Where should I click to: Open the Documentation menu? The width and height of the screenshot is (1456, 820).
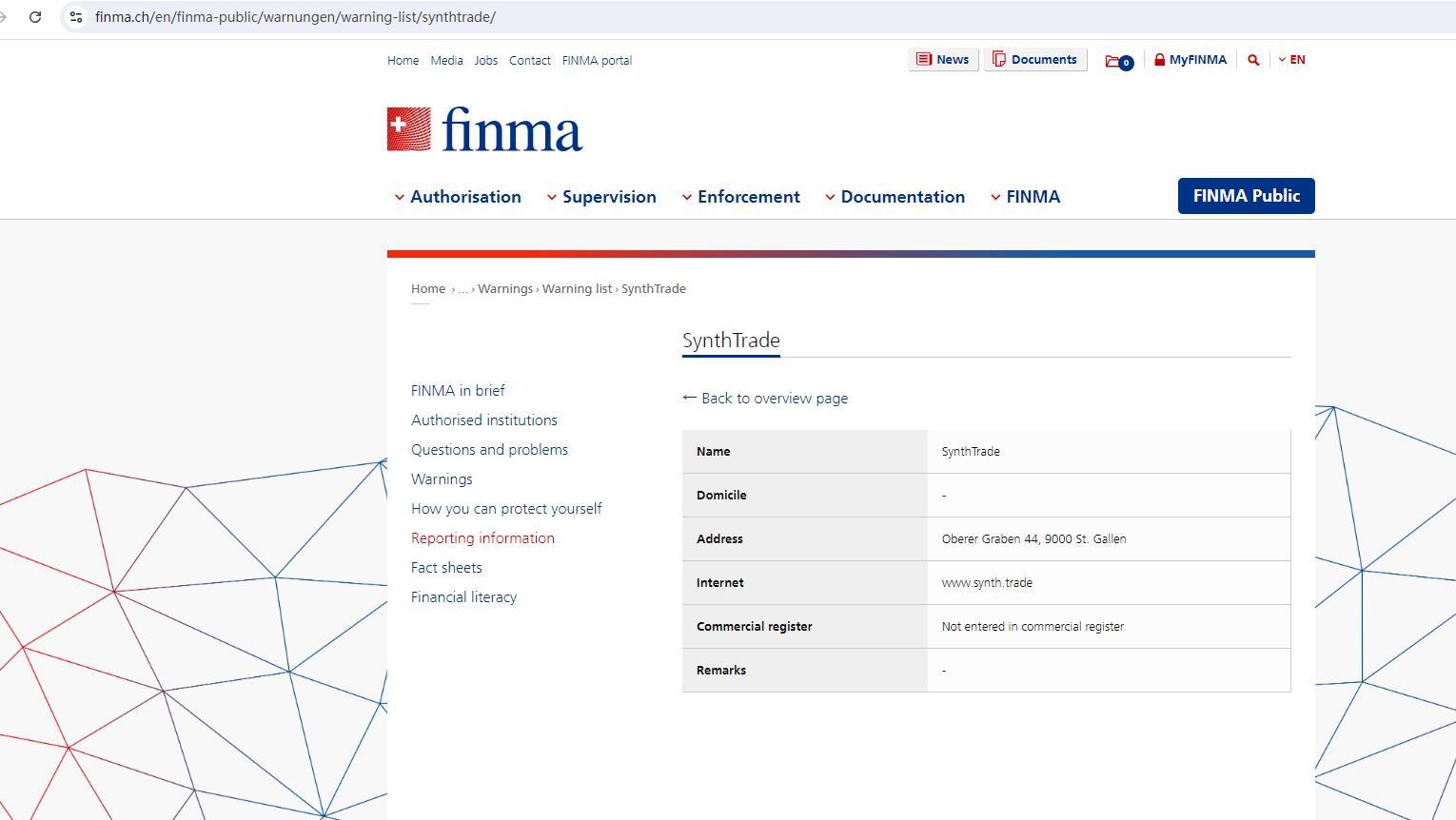tap(895, 197)
